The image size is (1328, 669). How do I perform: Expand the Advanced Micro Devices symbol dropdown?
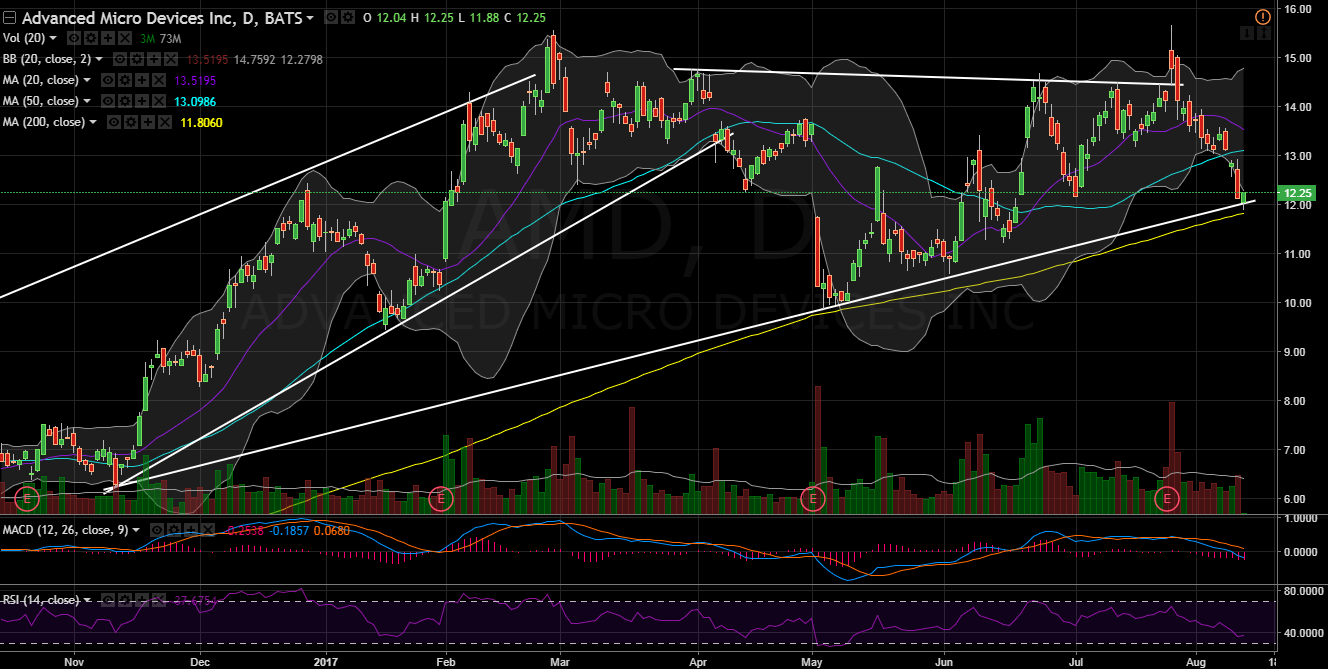309,18
